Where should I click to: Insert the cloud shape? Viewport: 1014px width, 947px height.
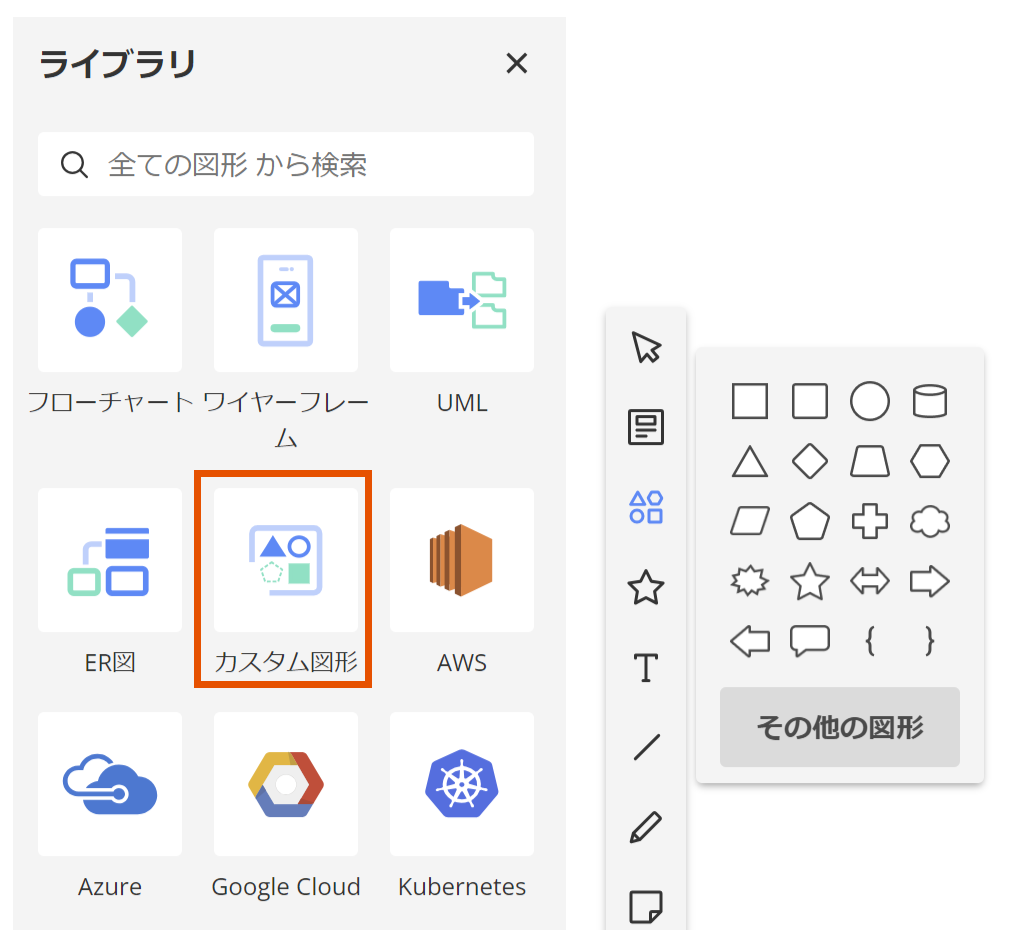pos(929,521)
